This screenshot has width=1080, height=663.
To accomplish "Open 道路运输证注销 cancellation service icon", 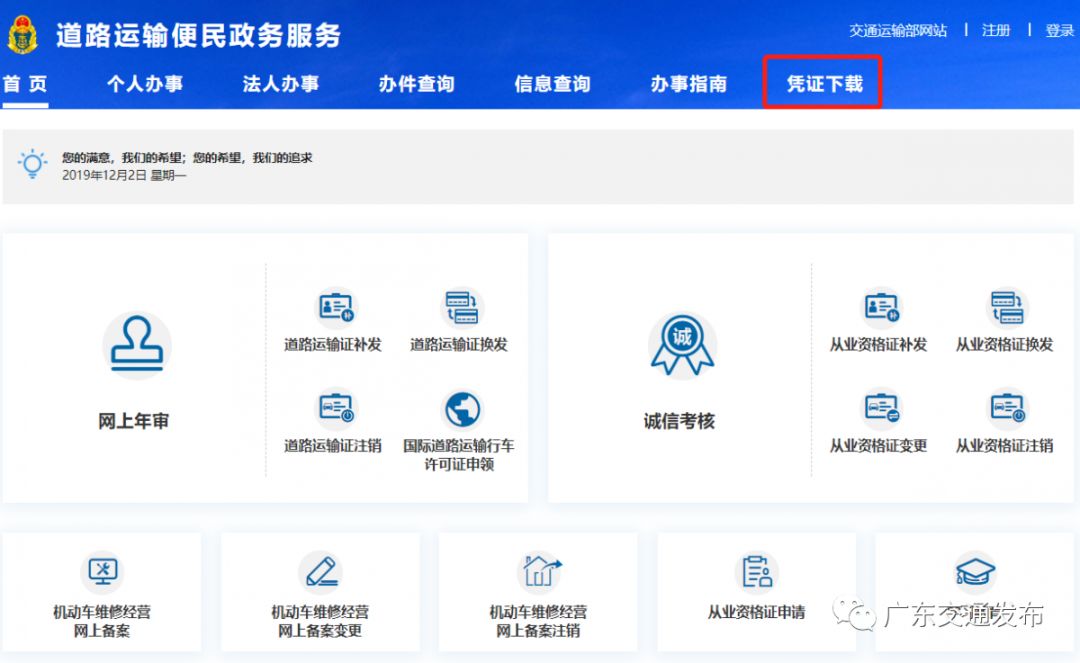I will pos(334,408).
